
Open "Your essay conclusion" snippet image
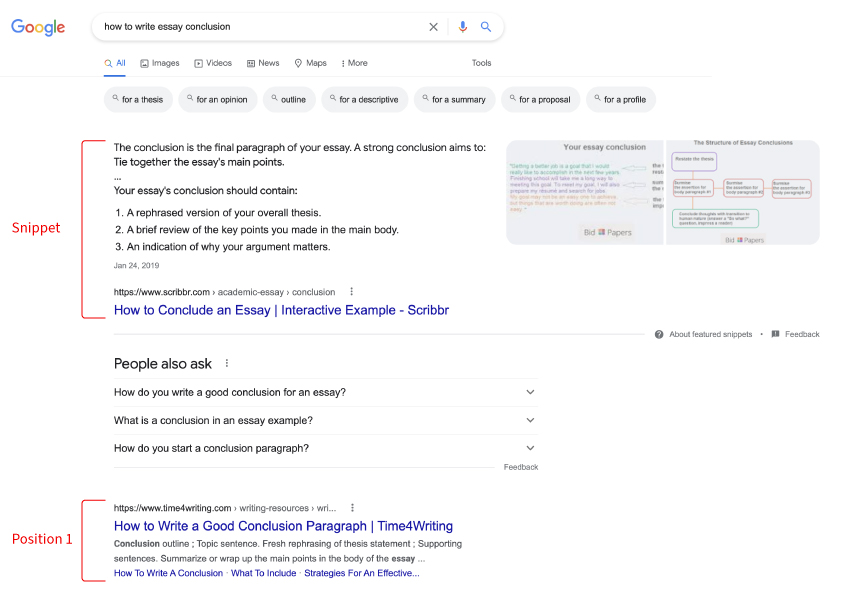[x=584, y=192]
